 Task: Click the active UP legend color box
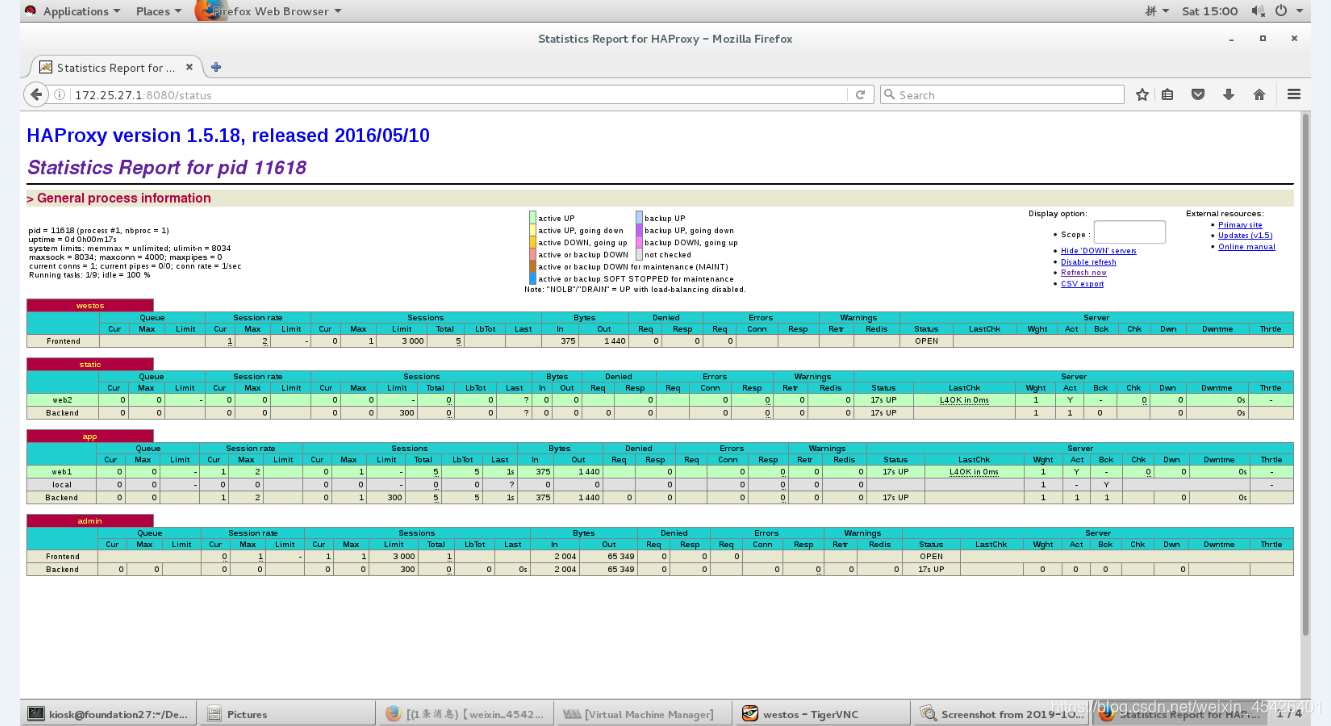pyautogui.click(x=533, y=217)
